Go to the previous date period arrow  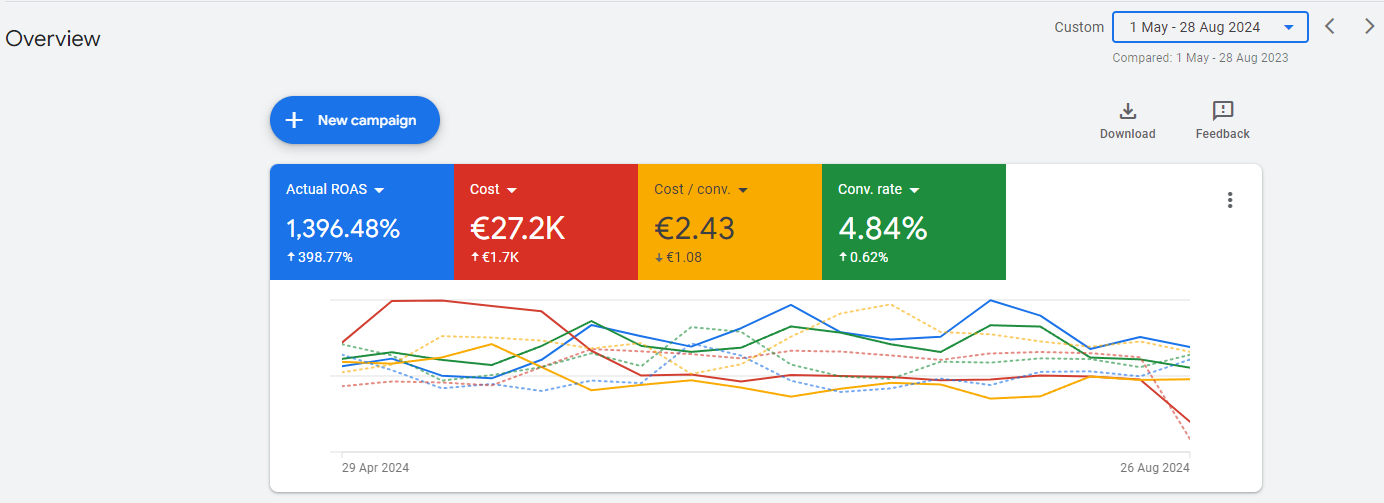pyautogui.click(x=1330, y=27)
